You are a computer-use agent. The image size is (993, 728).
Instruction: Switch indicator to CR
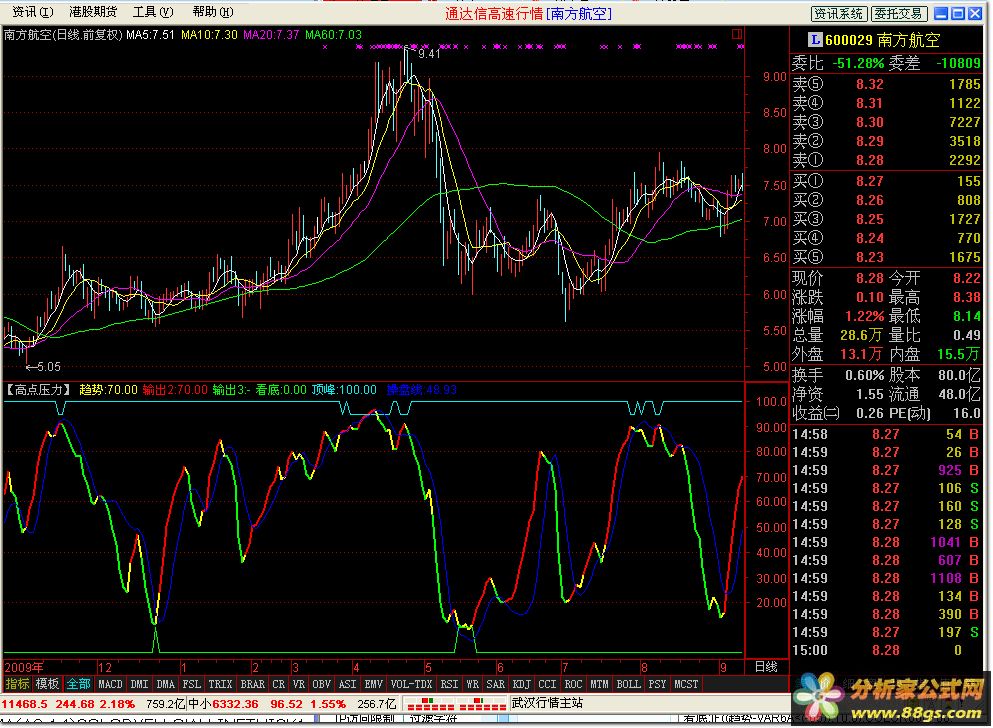pyautogui.click(x=279, y=684)
